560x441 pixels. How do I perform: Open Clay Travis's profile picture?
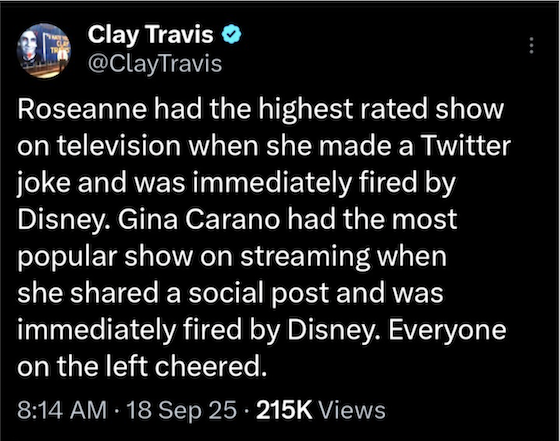[44, 50]
